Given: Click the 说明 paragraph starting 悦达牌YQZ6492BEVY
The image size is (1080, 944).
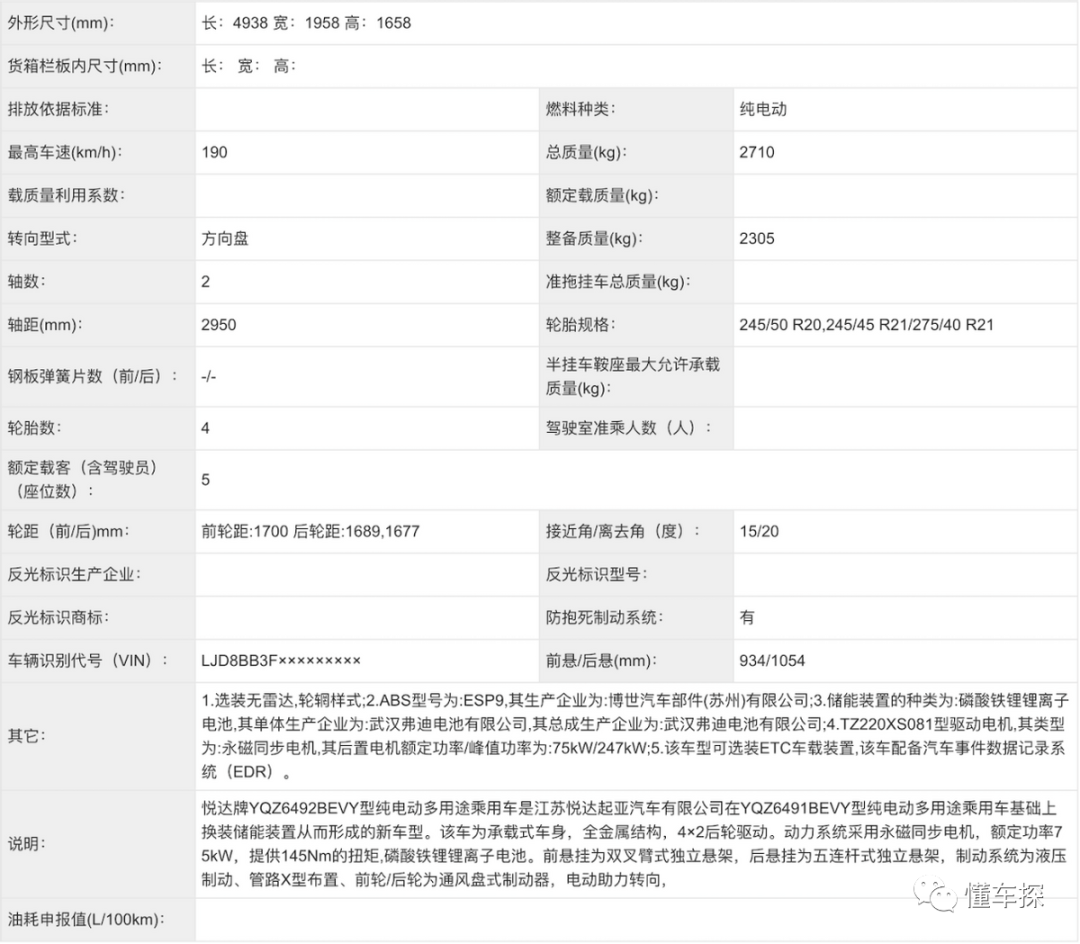Looking at the screenshot, I should pos(634,843).
